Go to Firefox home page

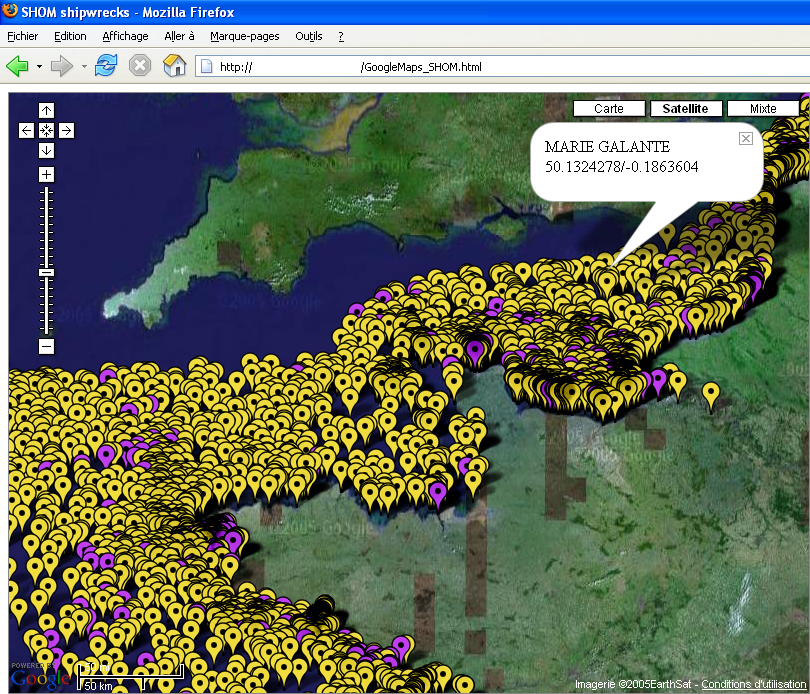point(174,66)
